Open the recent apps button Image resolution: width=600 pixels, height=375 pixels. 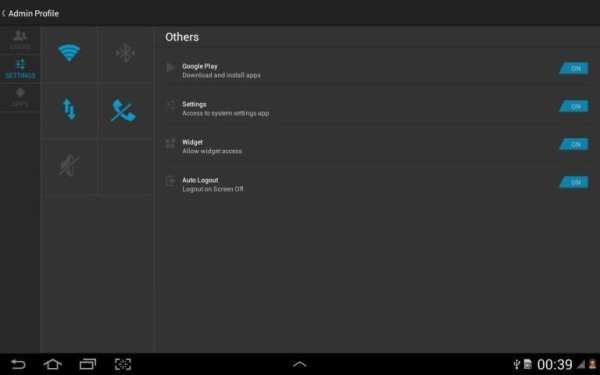[x=88, y=364]
